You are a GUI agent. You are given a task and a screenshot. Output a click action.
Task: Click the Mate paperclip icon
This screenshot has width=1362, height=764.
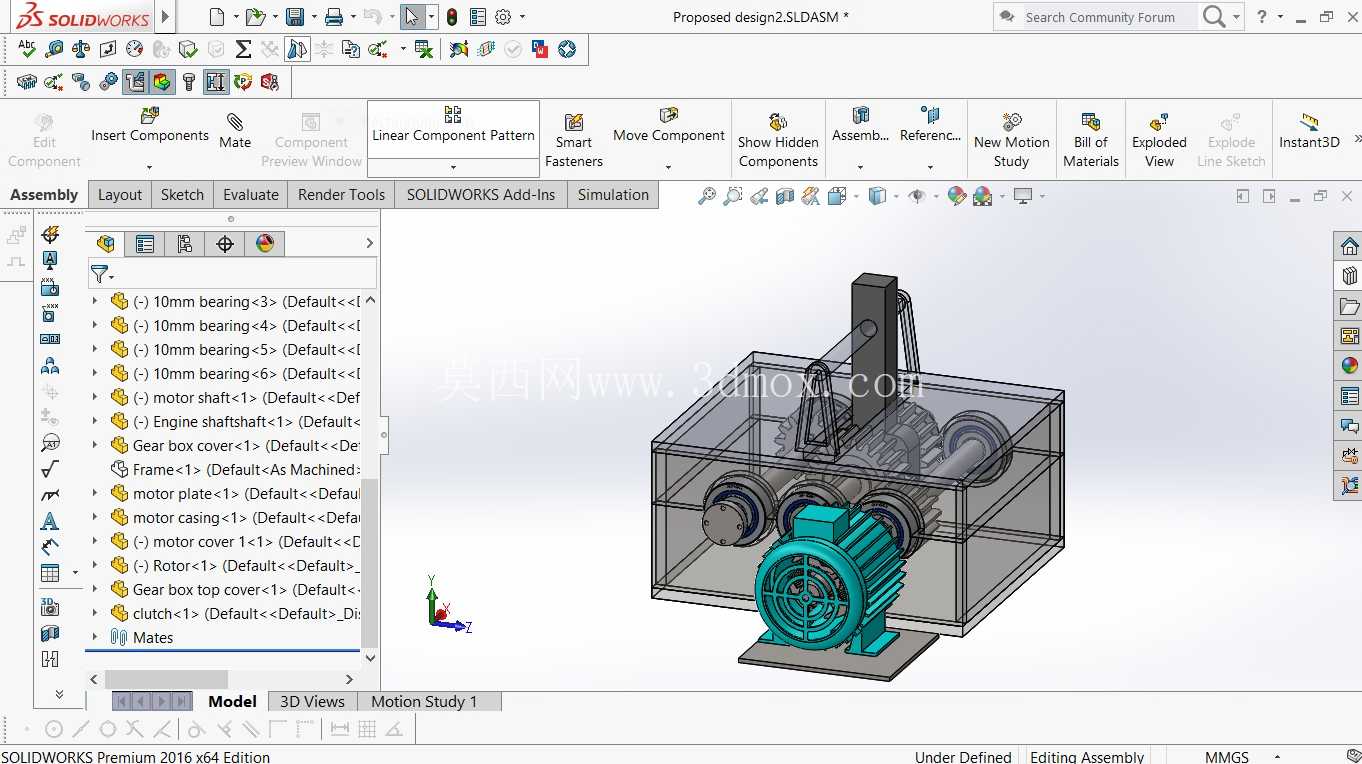(x=235, y=122)
